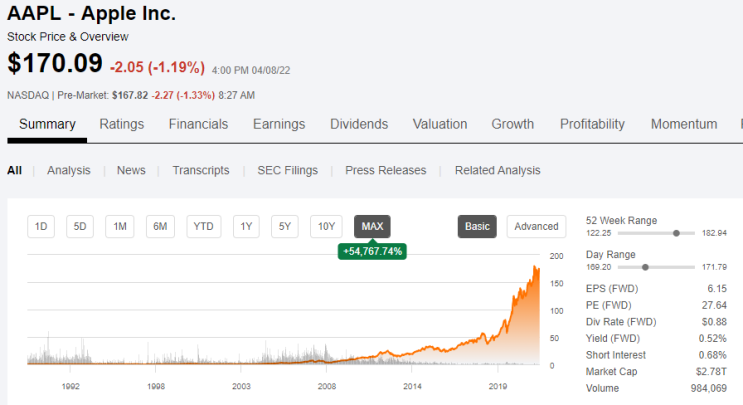743x405 pixels.
Task: Select the 1D chart range button
Action: pyautogui.click(x=41, y=226)
